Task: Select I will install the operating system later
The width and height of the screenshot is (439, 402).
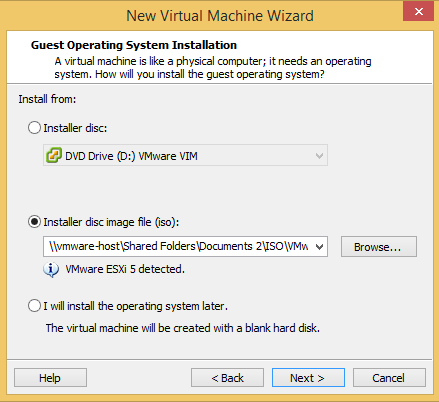Action: pyautogui.click(x=34, y=306)
